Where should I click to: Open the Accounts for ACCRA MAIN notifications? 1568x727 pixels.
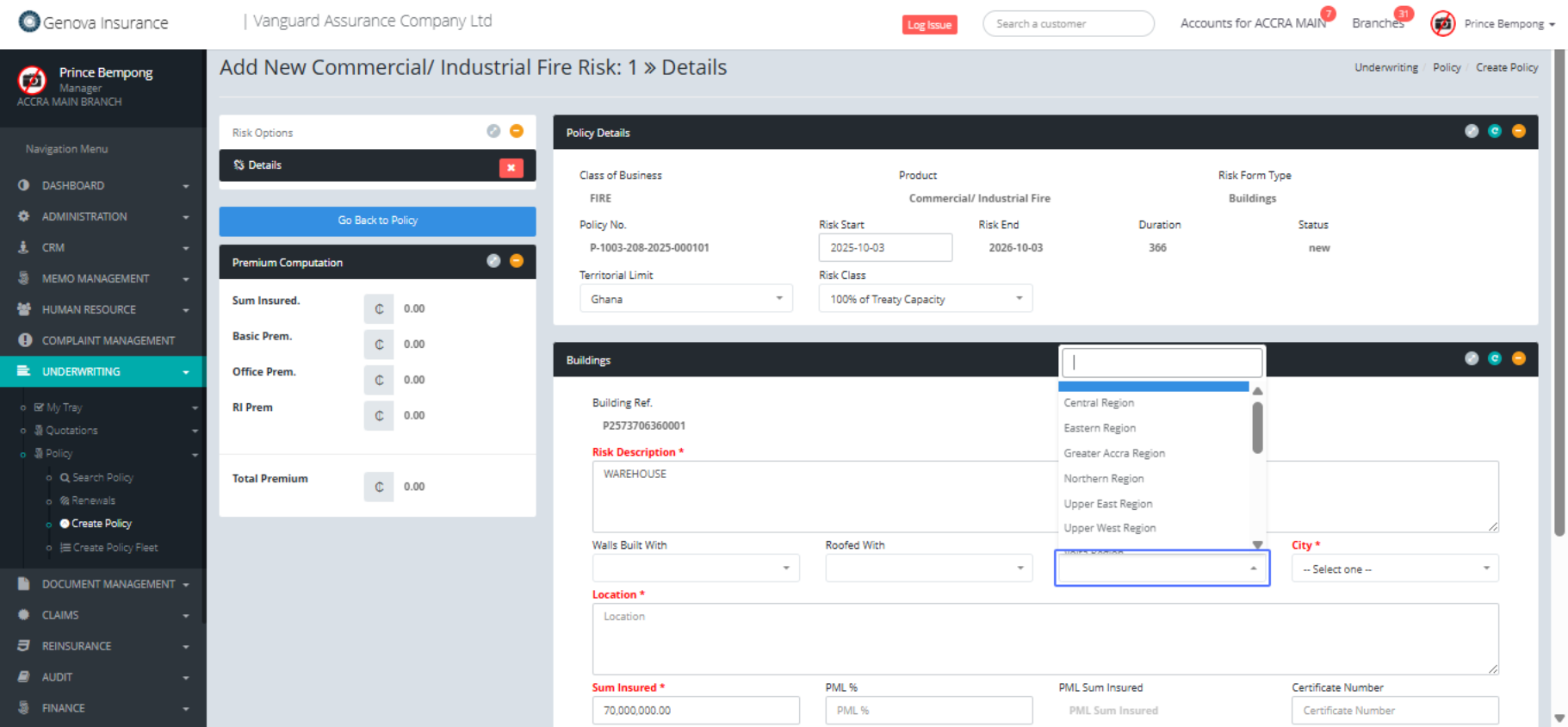1252,23
